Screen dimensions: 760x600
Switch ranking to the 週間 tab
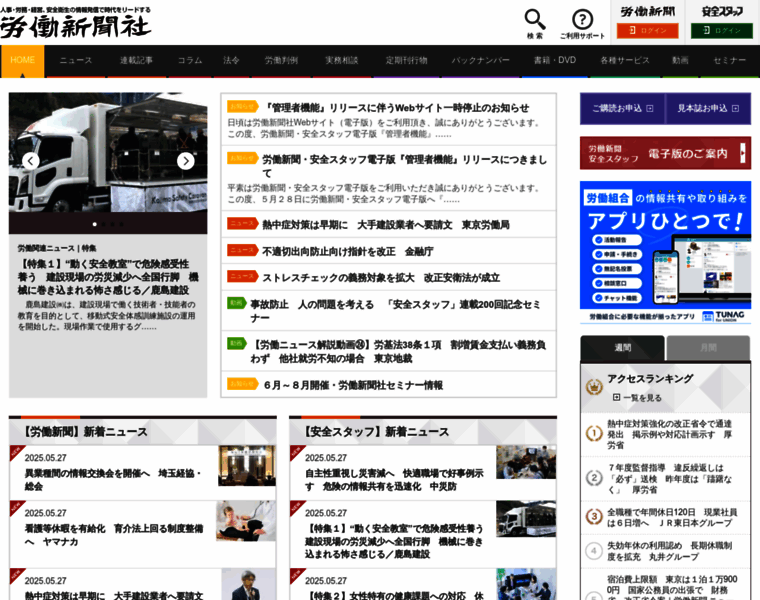point(622,347)
